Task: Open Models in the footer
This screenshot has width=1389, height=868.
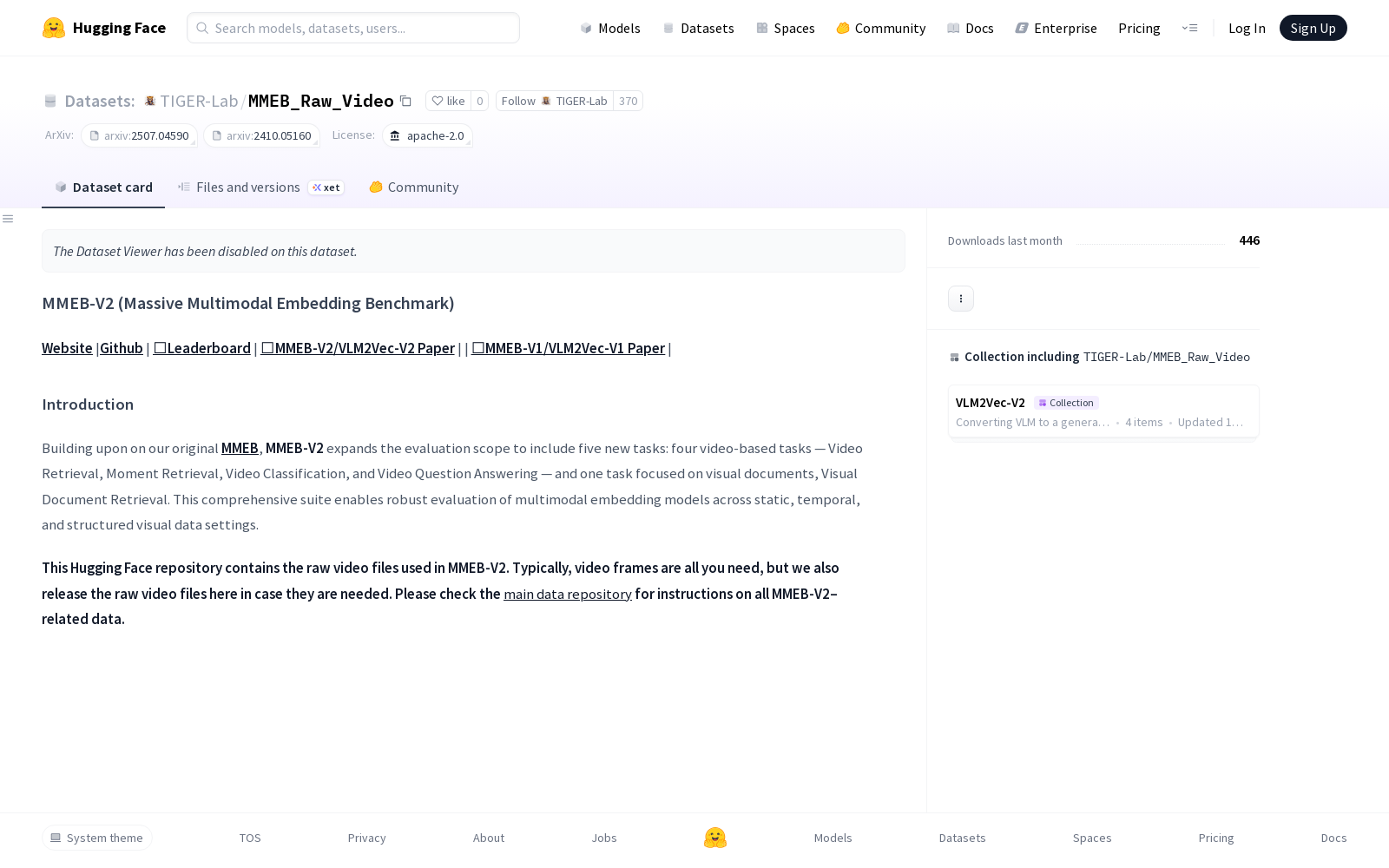Action: coord(833,838)
